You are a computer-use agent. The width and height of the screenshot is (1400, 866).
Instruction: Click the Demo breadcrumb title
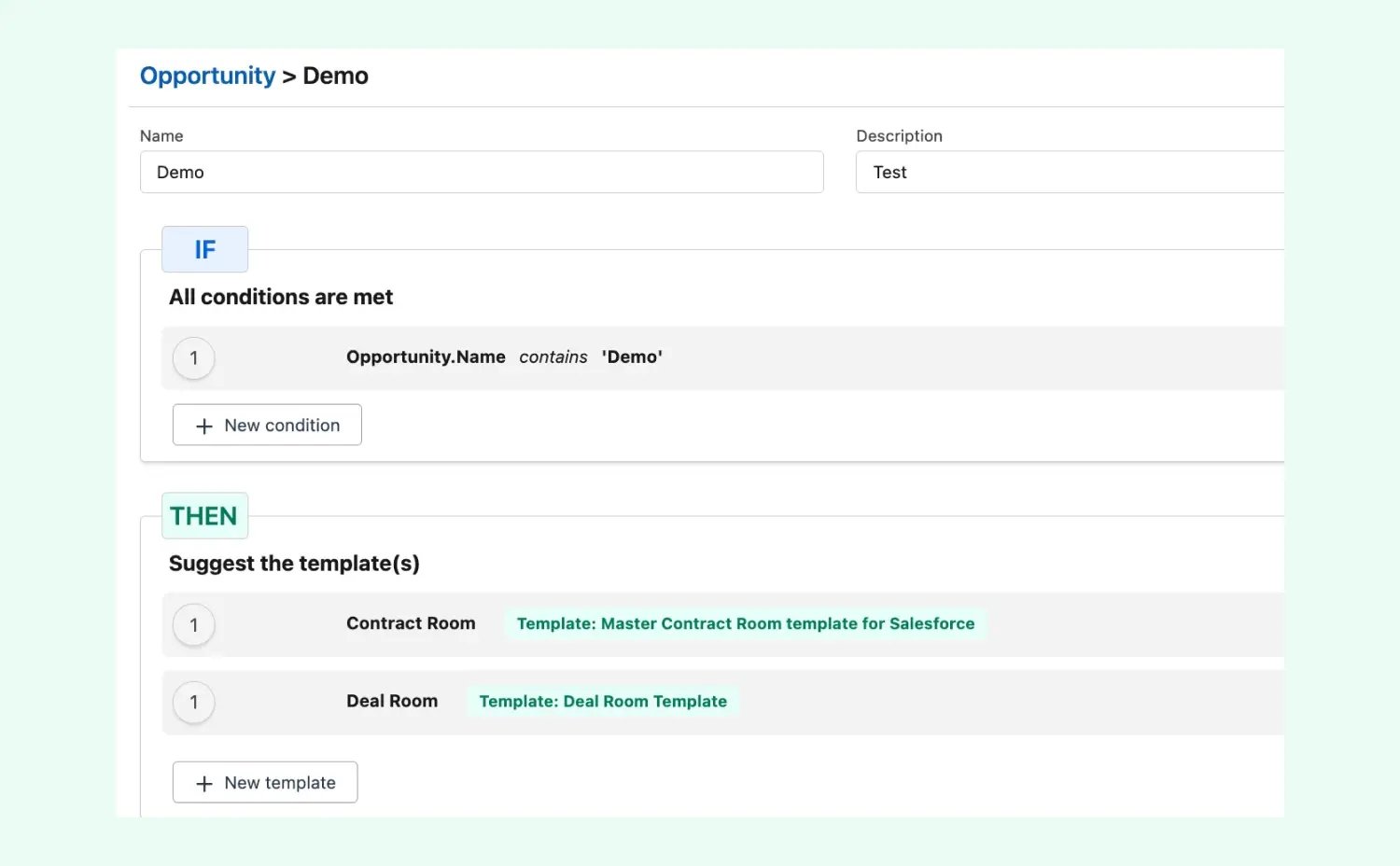point(335,76)
